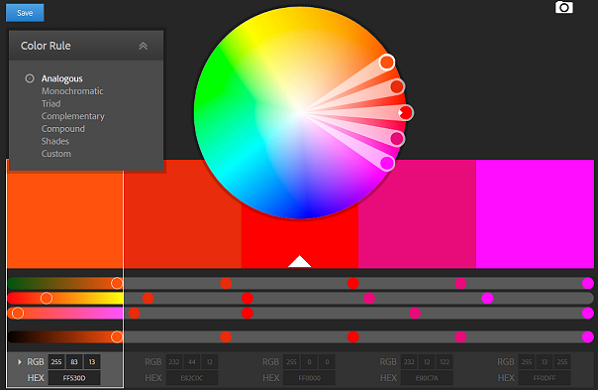
Task: Select the red-orange handle on the color wheel
Action: coord(397,86)
